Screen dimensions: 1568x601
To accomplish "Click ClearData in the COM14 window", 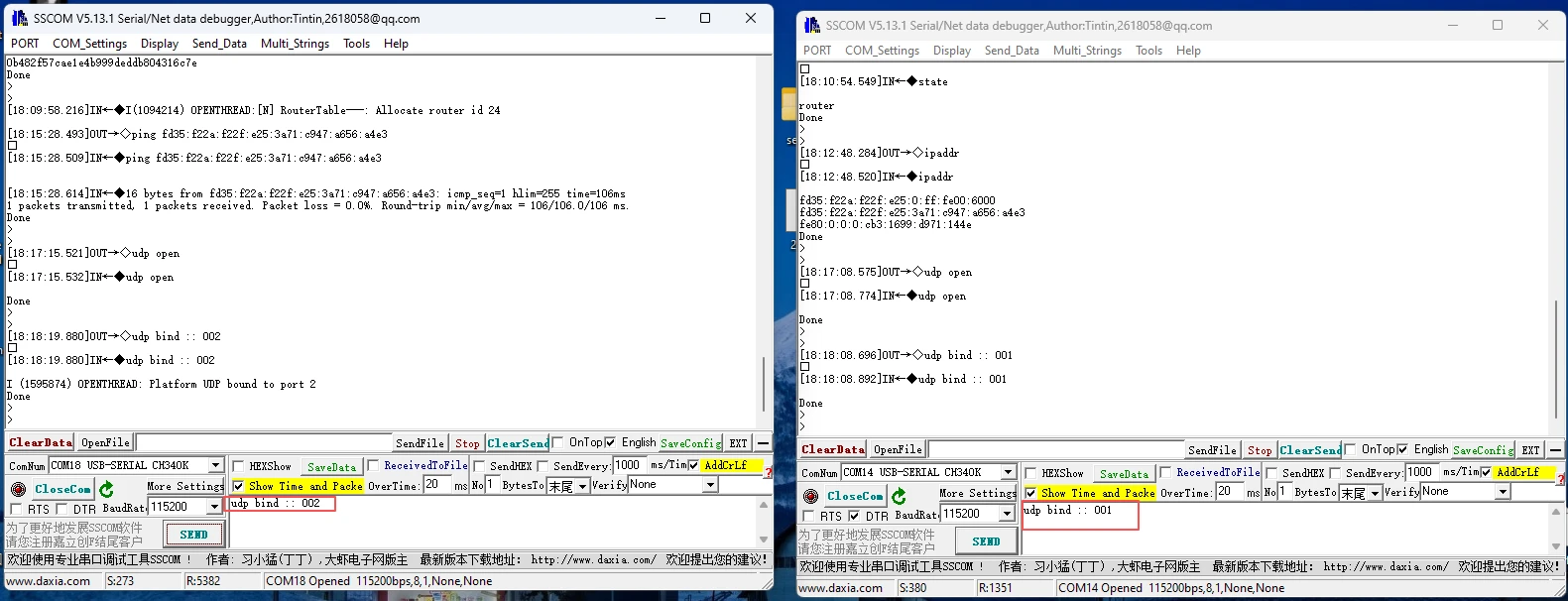I will click(833, 449).
